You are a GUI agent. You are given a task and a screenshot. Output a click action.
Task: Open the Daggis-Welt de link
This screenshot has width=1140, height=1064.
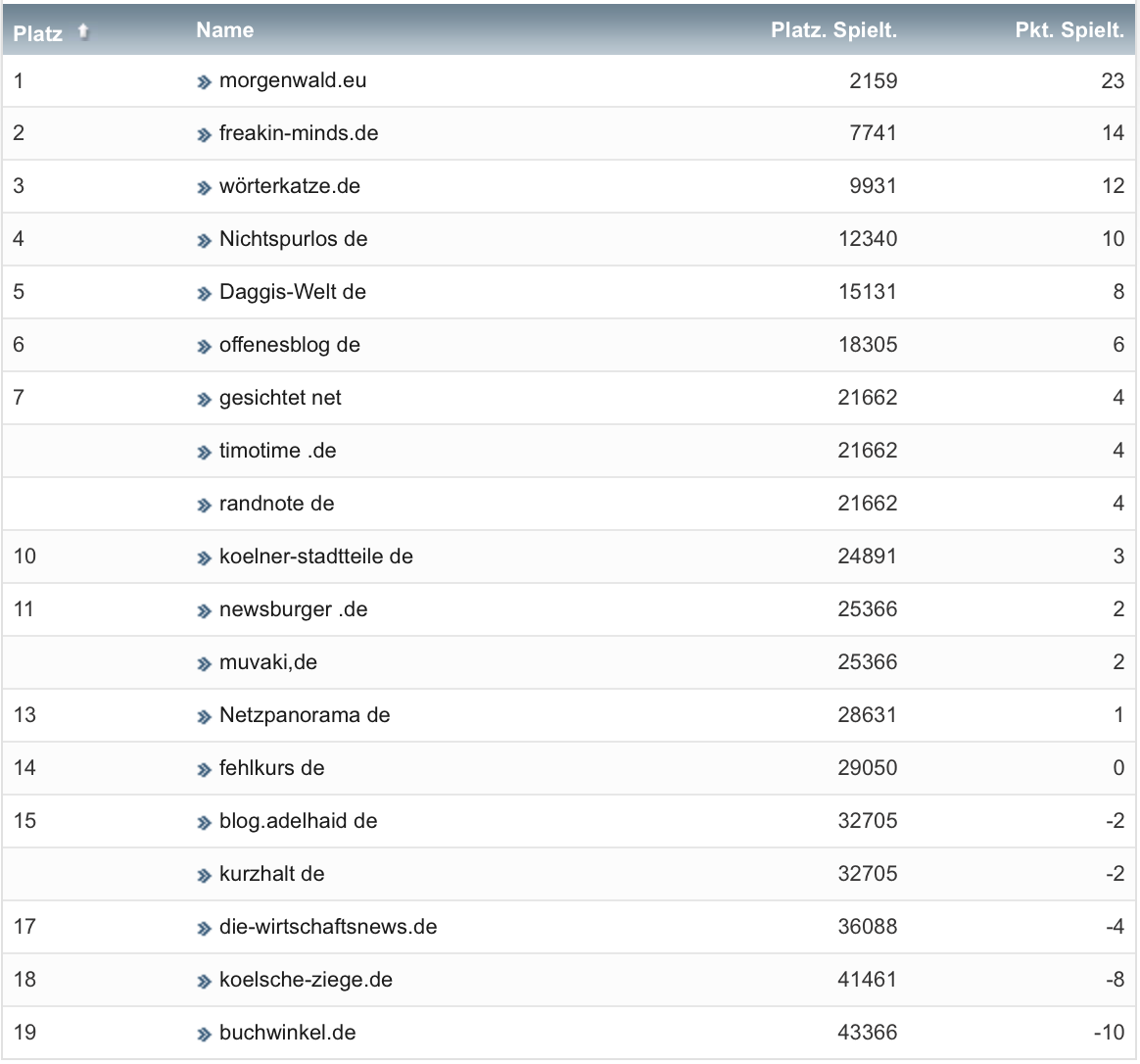click(293, 292)
